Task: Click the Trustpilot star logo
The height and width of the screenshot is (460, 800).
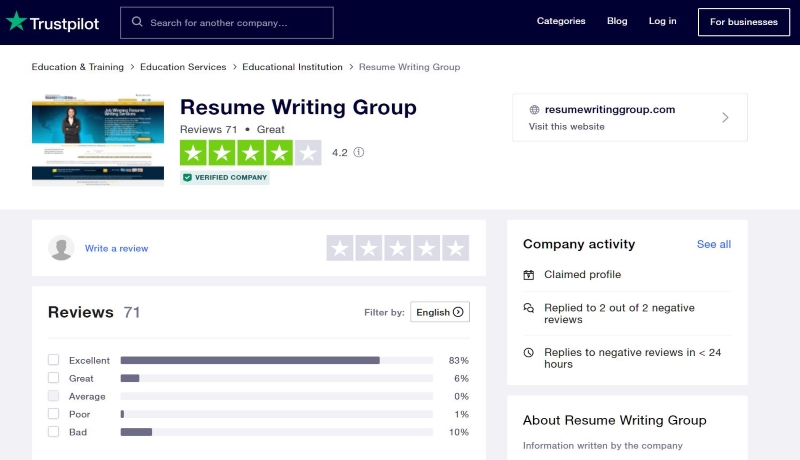Action: (16, 21)
